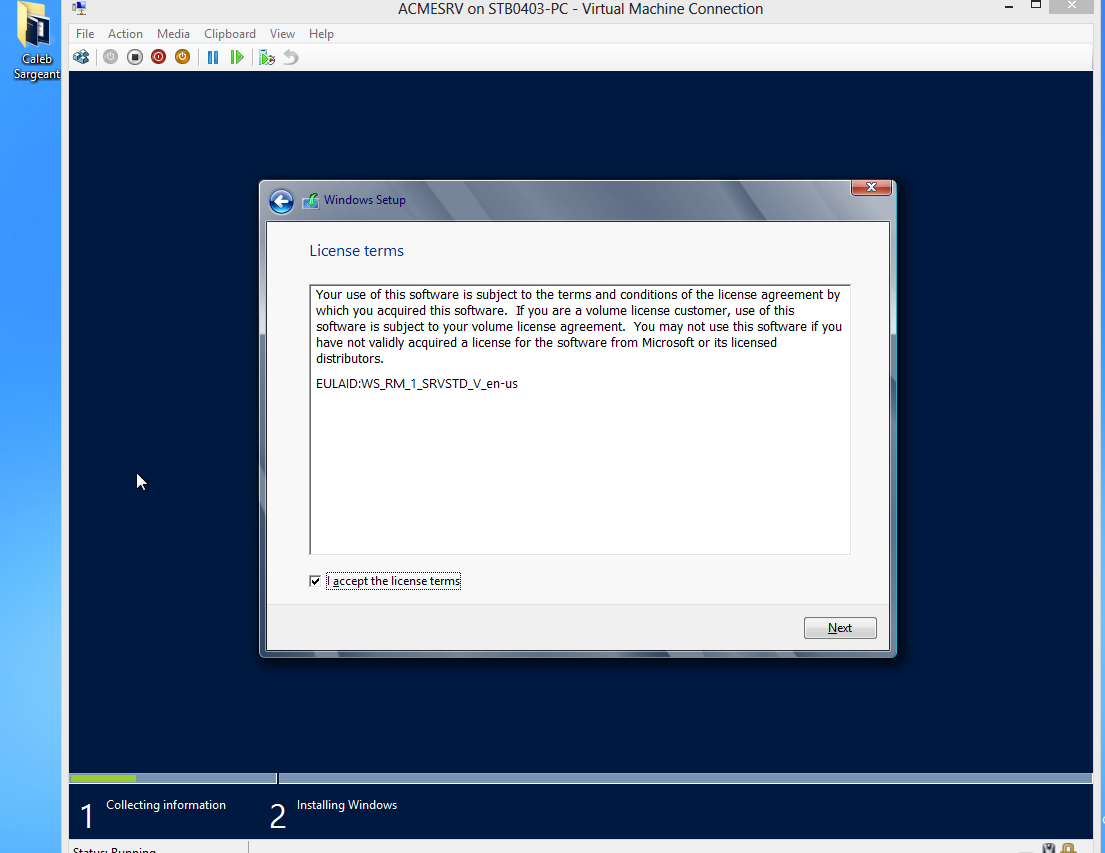The image size is (1105, 853).
Task: Click the License terms heading
Action: [357, 251]
